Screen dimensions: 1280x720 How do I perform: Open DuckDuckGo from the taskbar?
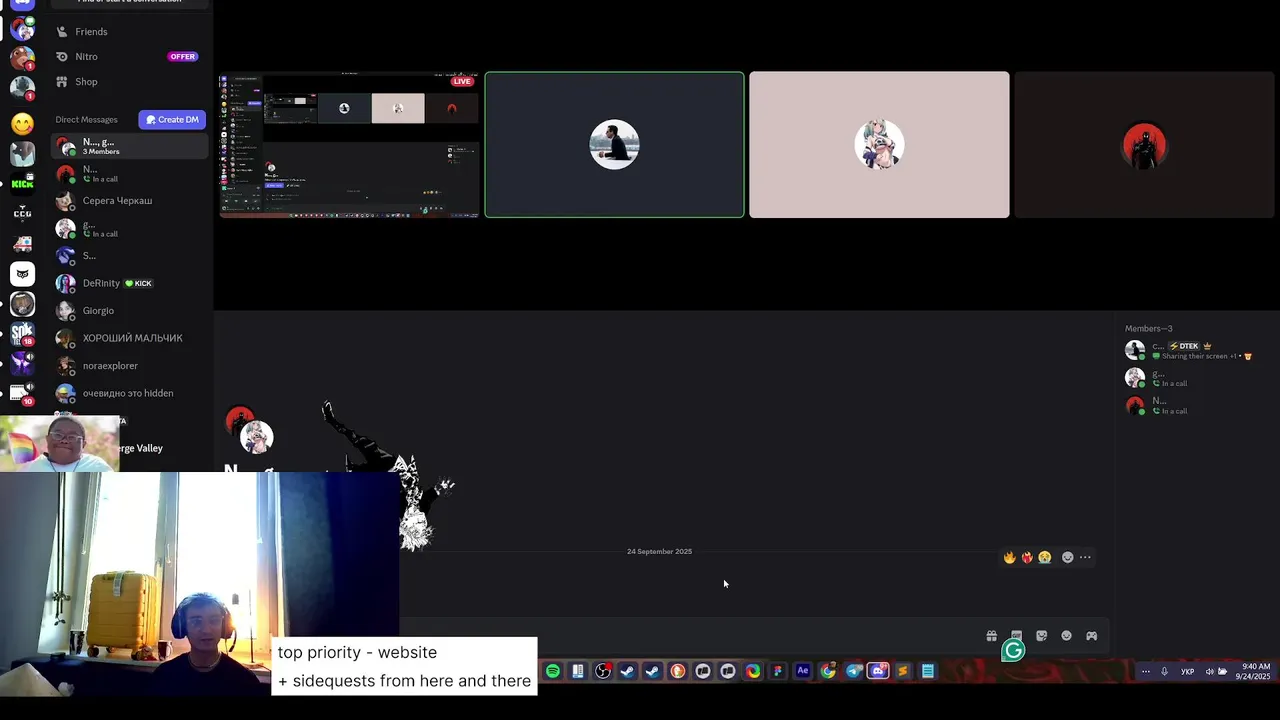pos(678,671)
